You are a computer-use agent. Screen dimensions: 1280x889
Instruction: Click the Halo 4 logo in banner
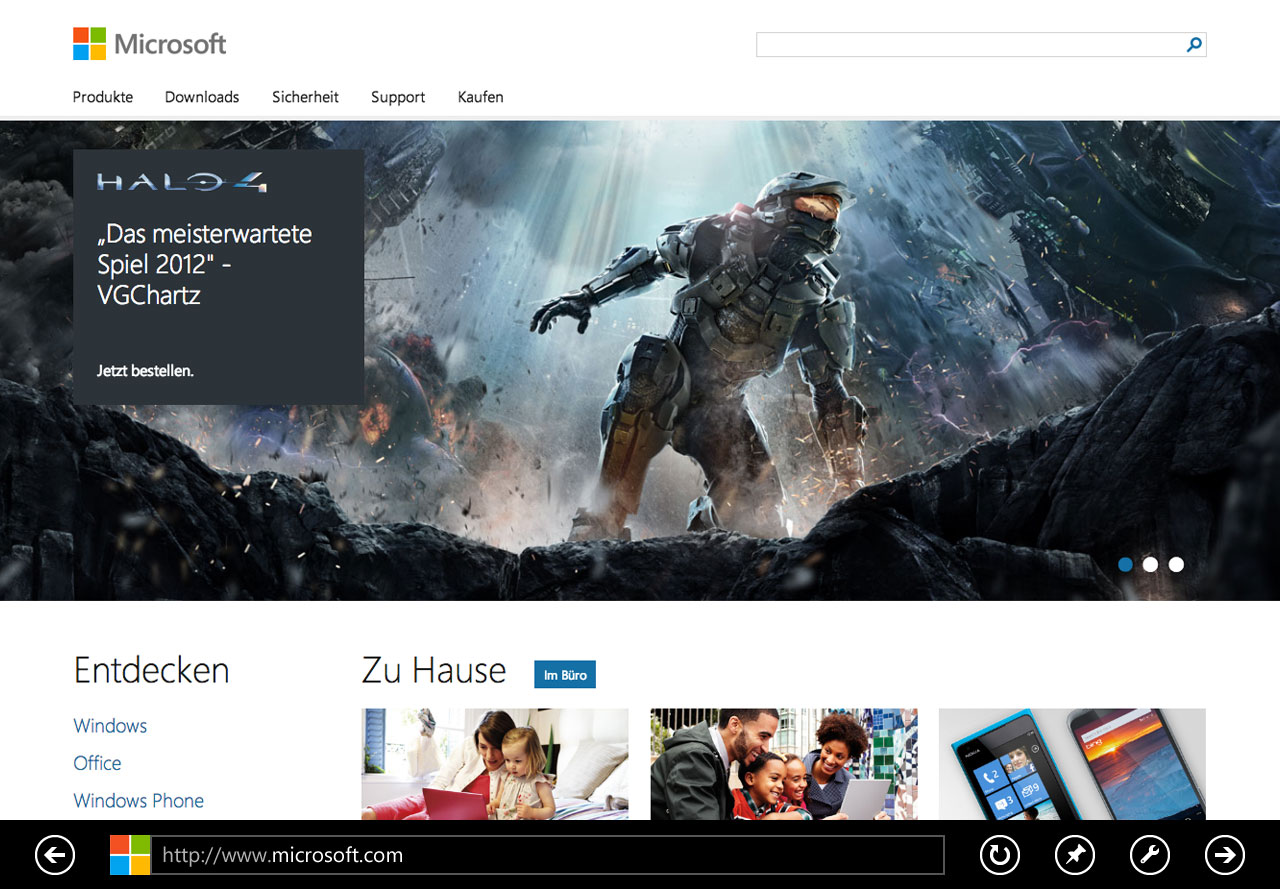pyautogui.click(x=182, y=182)
